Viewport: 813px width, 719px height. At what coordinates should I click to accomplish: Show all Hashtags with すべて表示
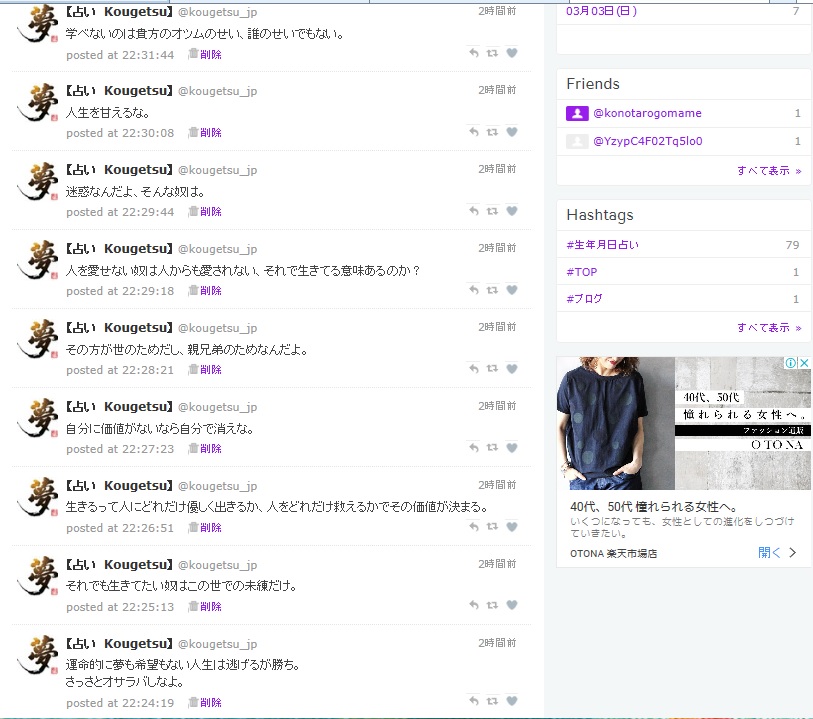click(769, 328)
